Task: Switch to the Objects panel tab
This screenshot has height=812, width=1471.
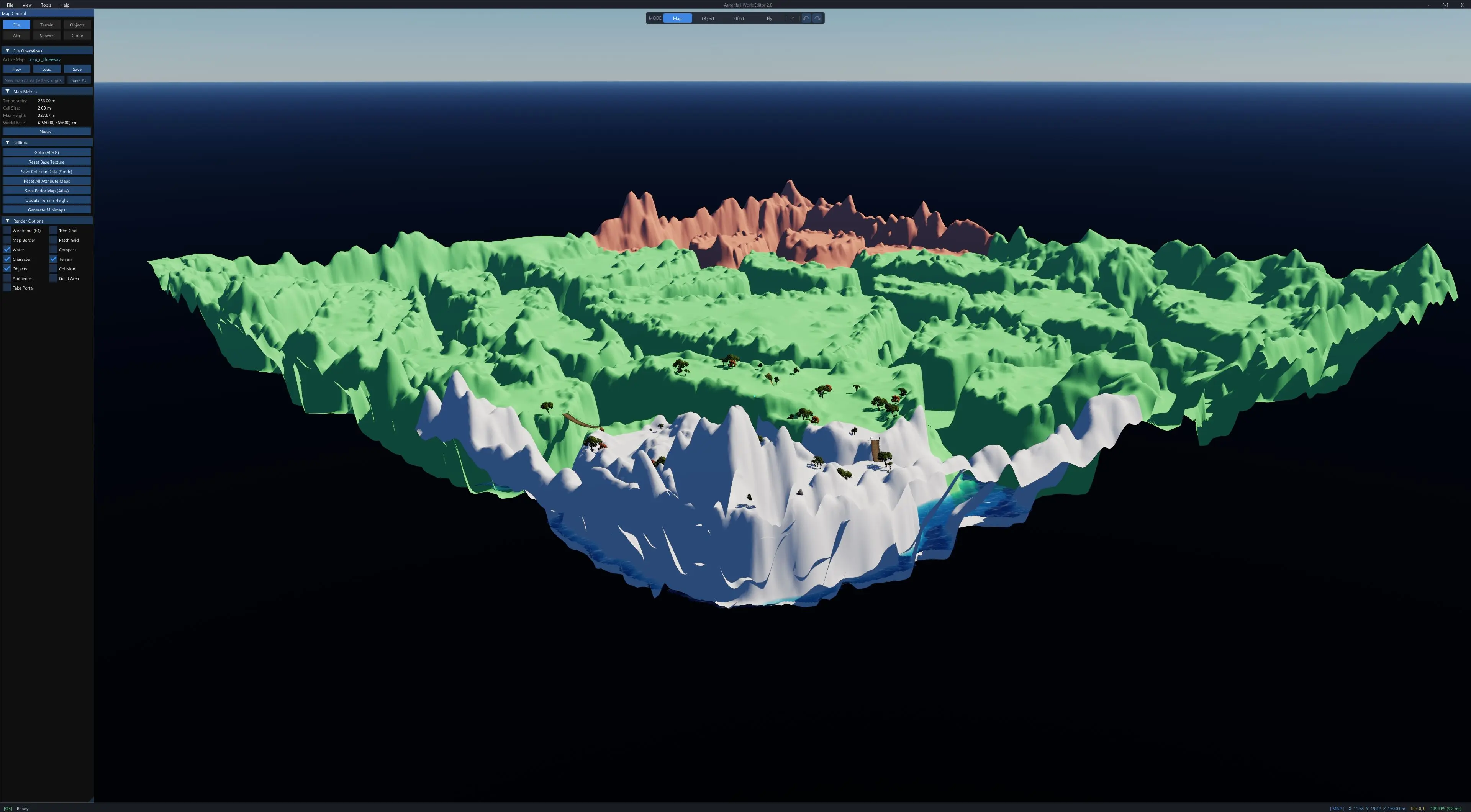Action: 77,25
